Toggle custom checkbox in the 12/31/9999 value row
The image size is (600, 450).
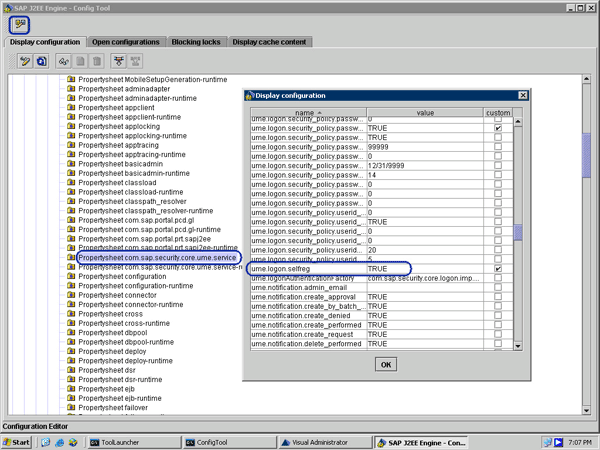[498, 165]
